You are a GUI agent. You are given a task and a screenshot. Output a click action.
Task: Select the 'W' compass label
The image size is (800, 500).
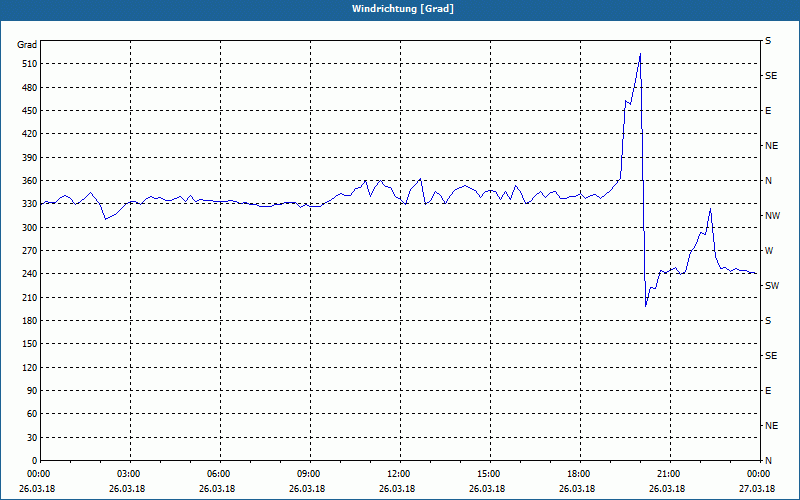click(769, 251)
